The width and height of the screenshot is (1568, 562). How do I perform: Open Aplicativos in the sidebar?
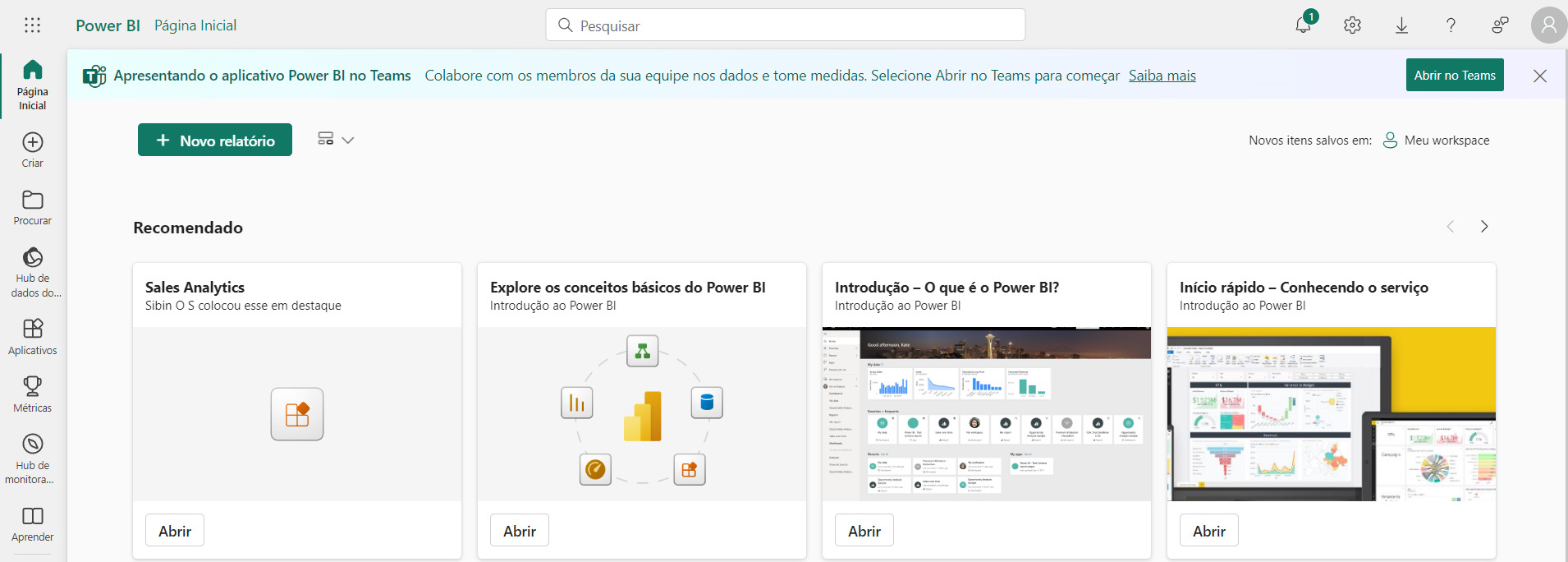click(x=33, y=337)
